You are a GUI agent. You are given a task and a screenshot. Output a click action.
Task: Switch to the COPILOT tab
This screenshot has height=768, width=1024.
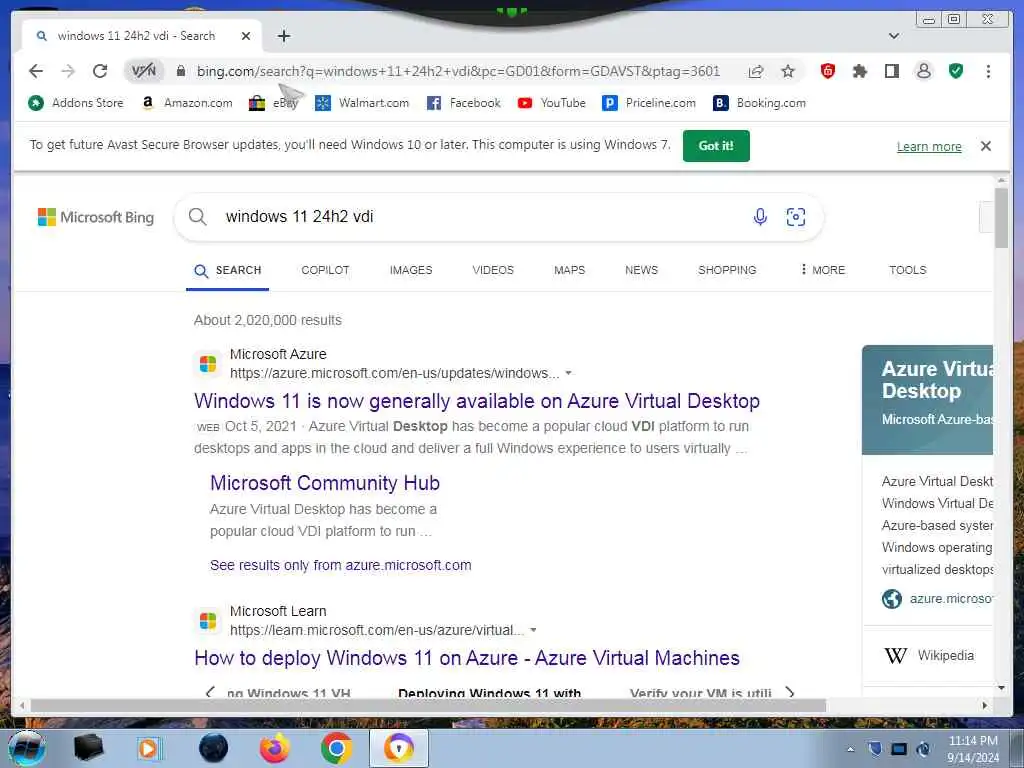pyautogui.click(x=325, y=270)
